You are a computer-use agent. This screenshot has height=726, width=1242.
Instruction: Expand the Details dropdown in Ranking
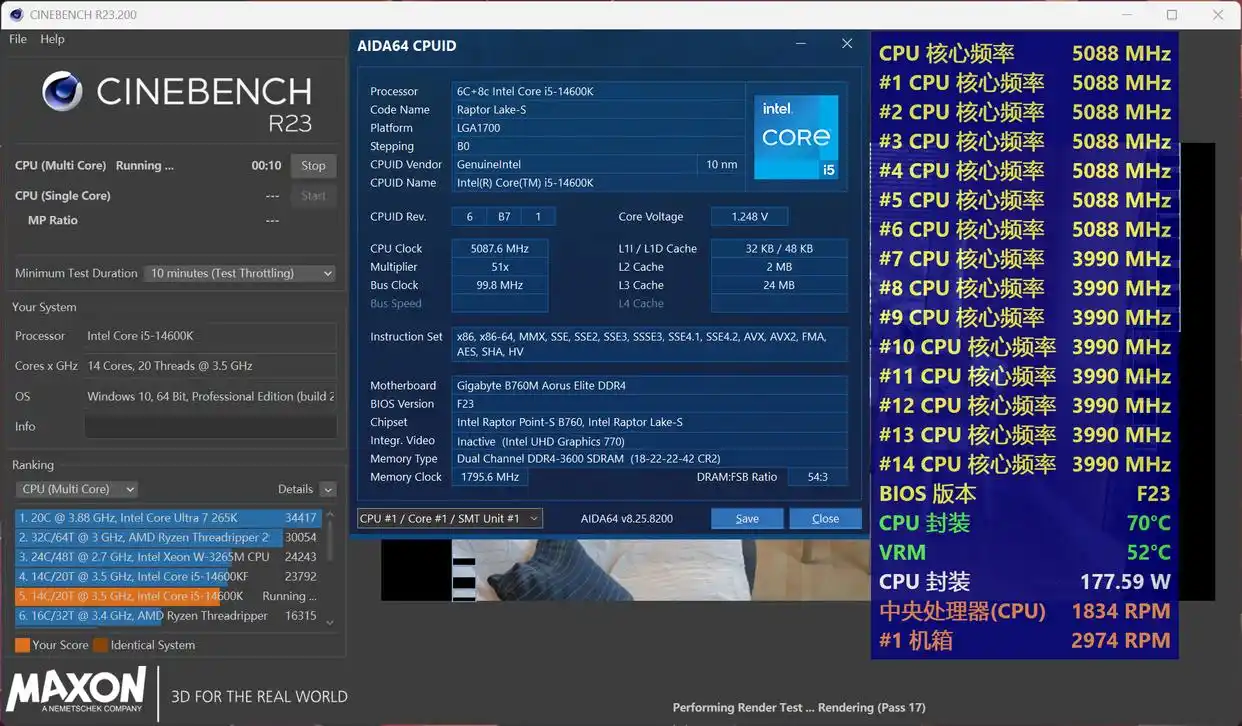(327, 489)
